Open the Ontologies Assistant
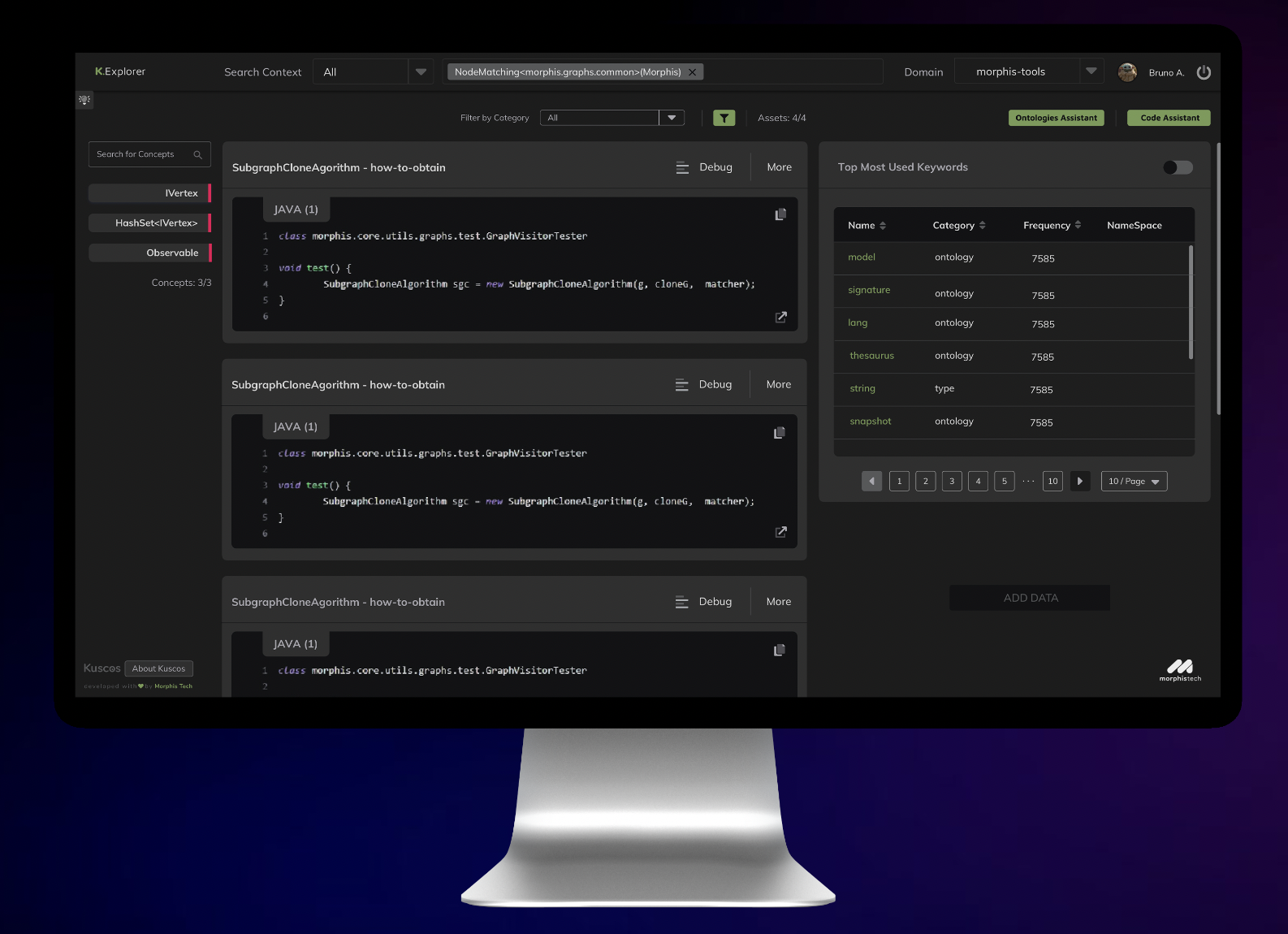The height and width of the screenshot is (934, 1288). point(1056,118)
